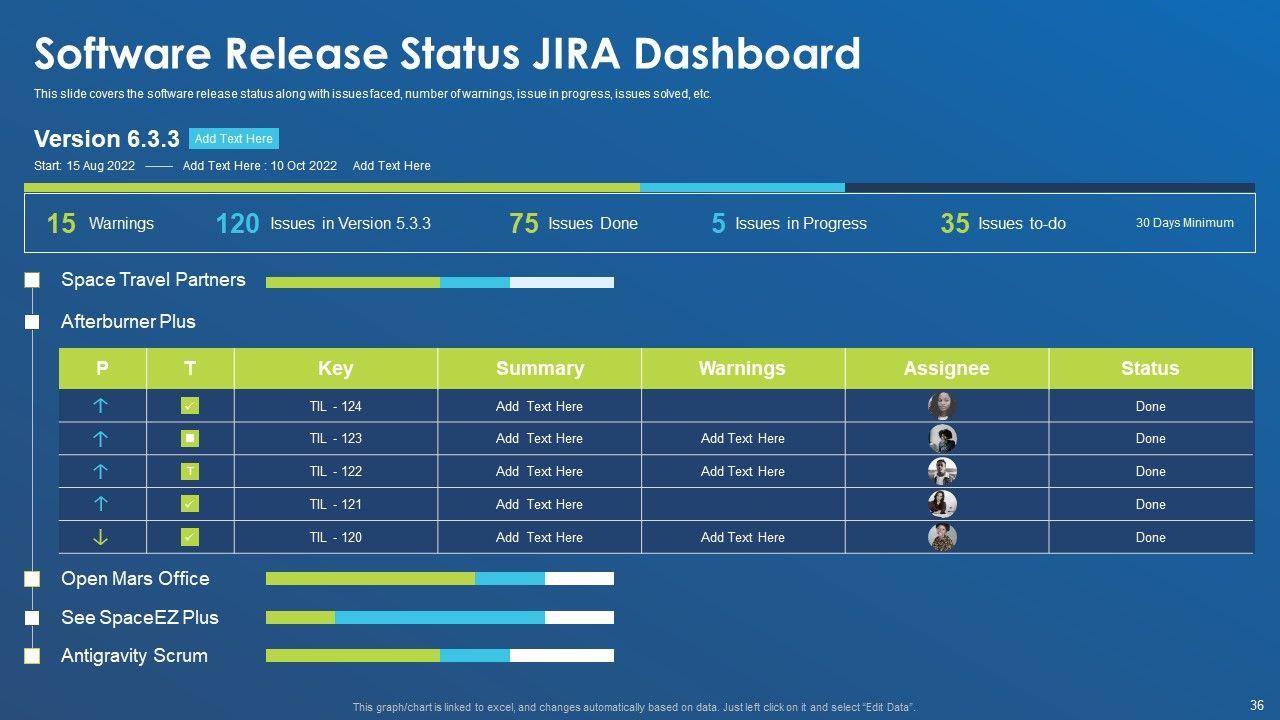Screen dimensions: 1280x720
Task: Expand the See SpaceEZ Plus item
Action: 139,617
